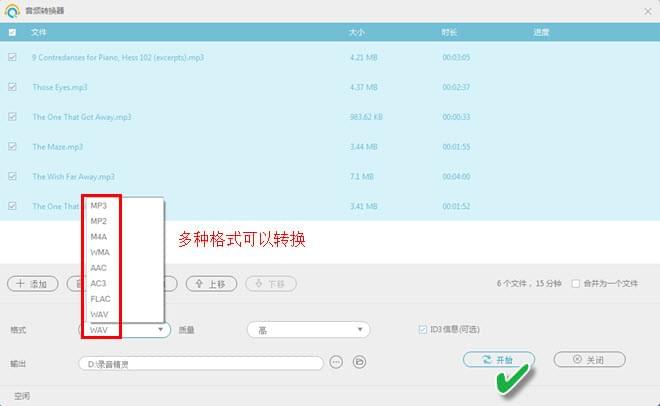Click the 关闭 close button
Screen dimensions: 660x406
[589, 359]
